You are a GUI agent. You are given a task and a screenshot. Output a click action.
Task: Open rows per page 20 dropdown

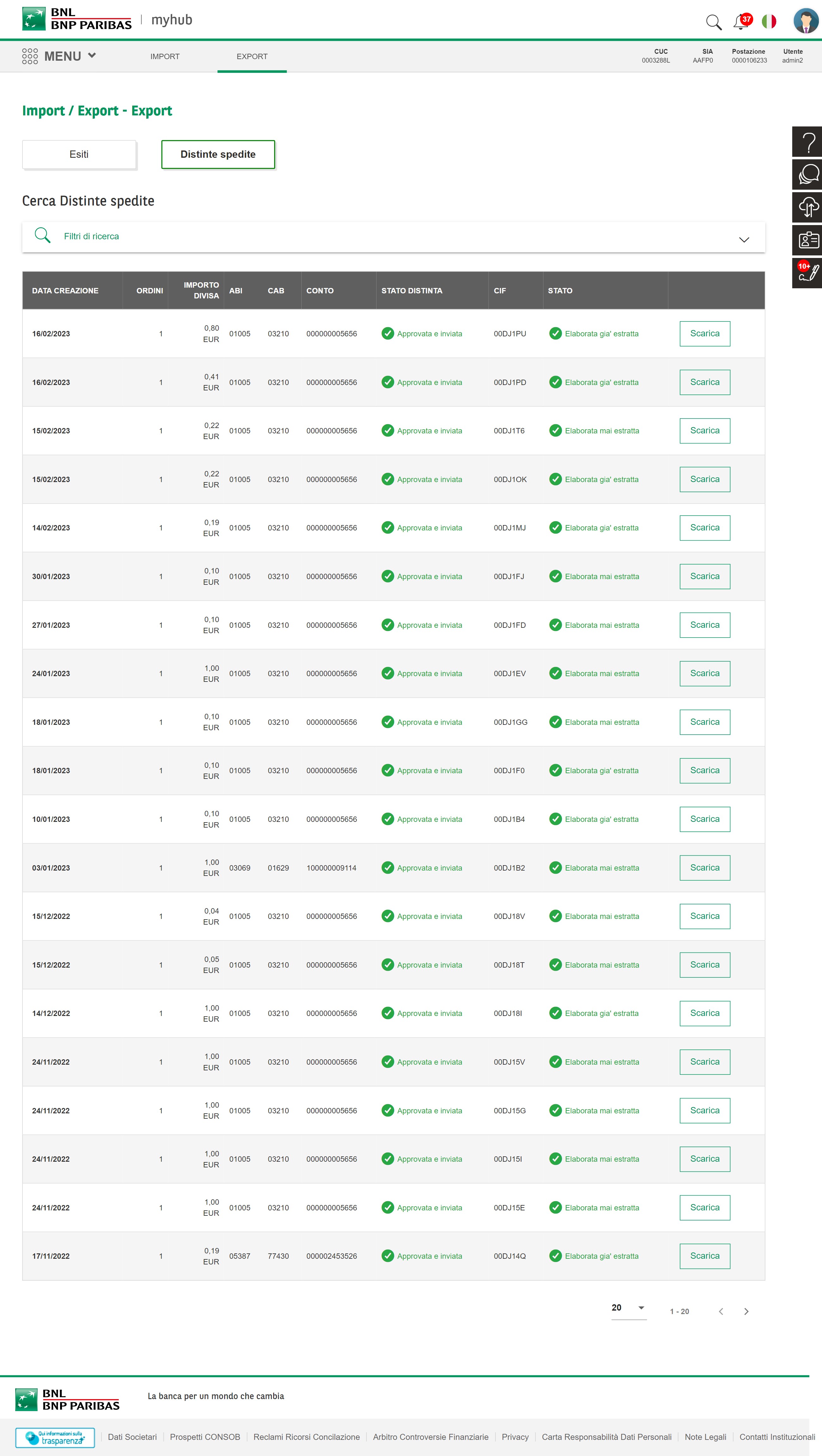tap(629, 1308)
